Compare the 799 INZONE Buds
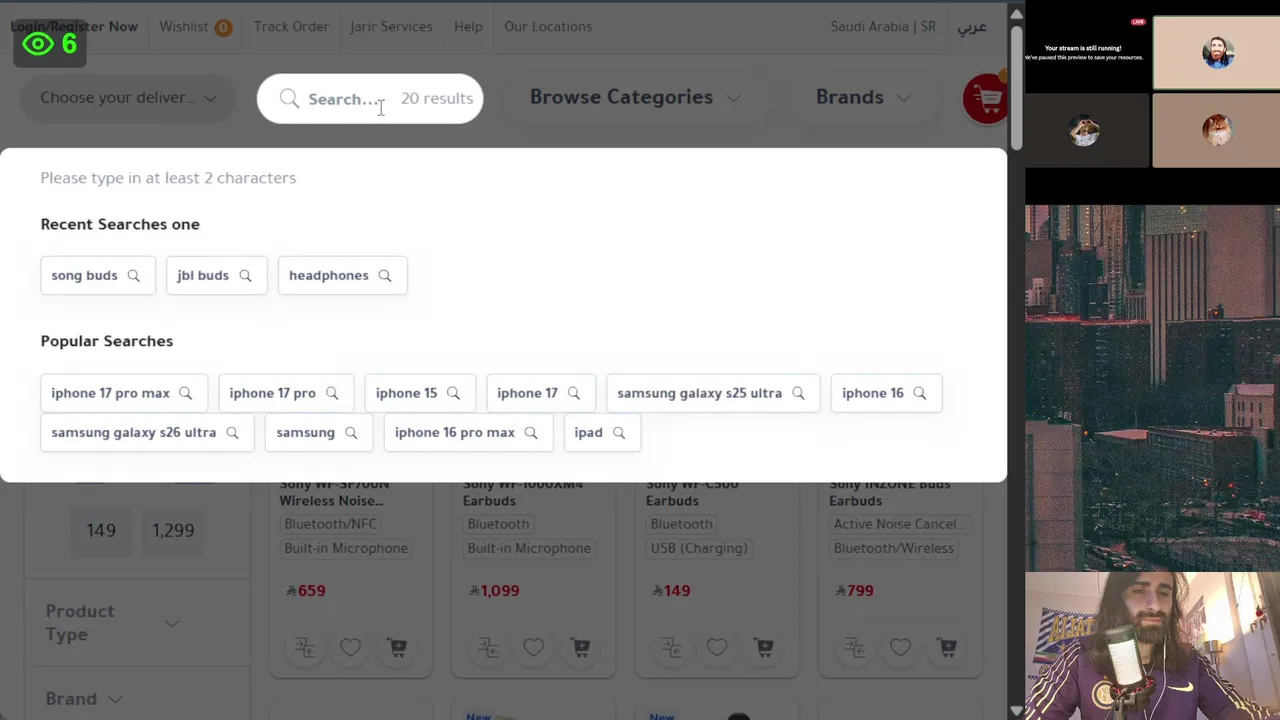 click(x=854, y=648)
